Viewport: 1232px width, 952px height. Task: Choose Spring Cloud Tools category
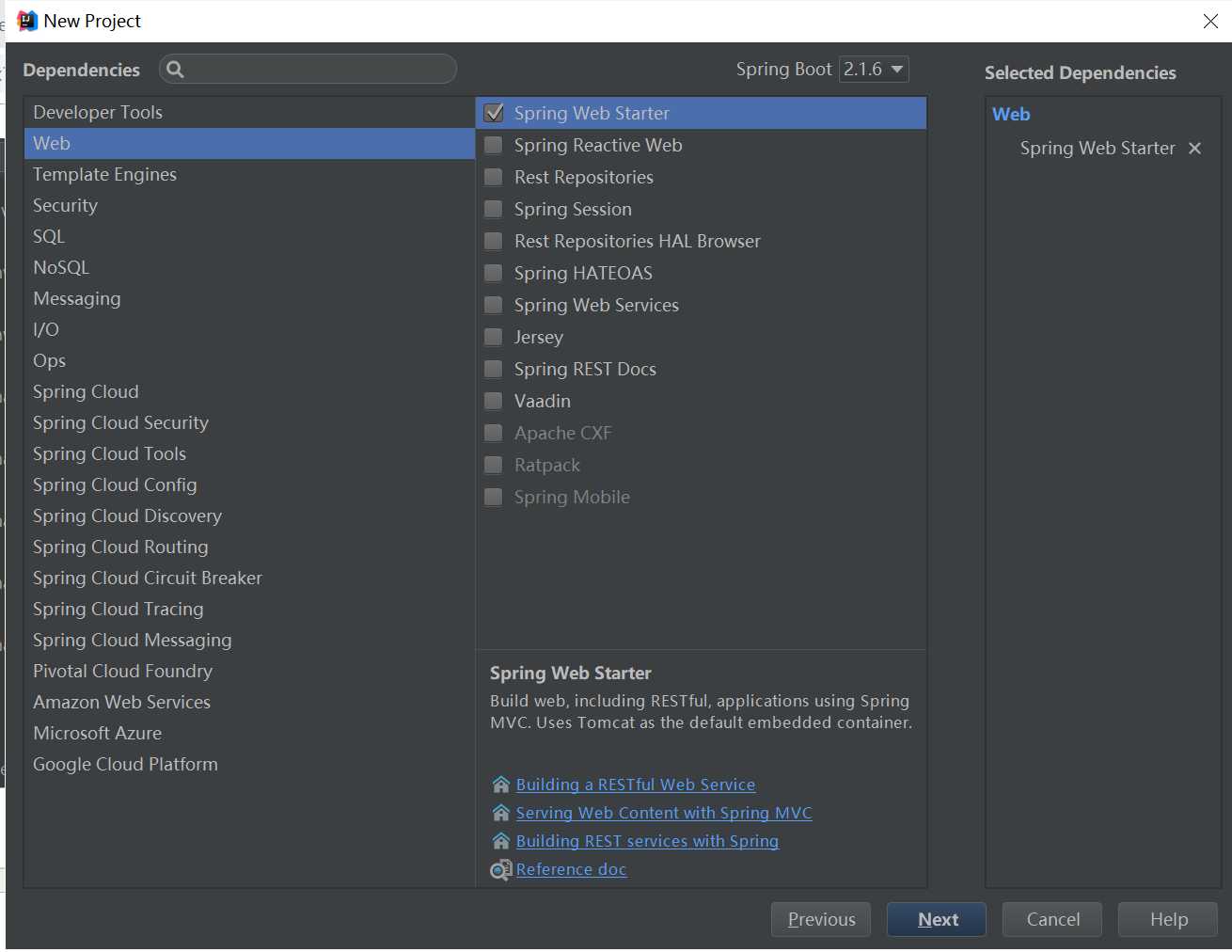click(249, 453)
